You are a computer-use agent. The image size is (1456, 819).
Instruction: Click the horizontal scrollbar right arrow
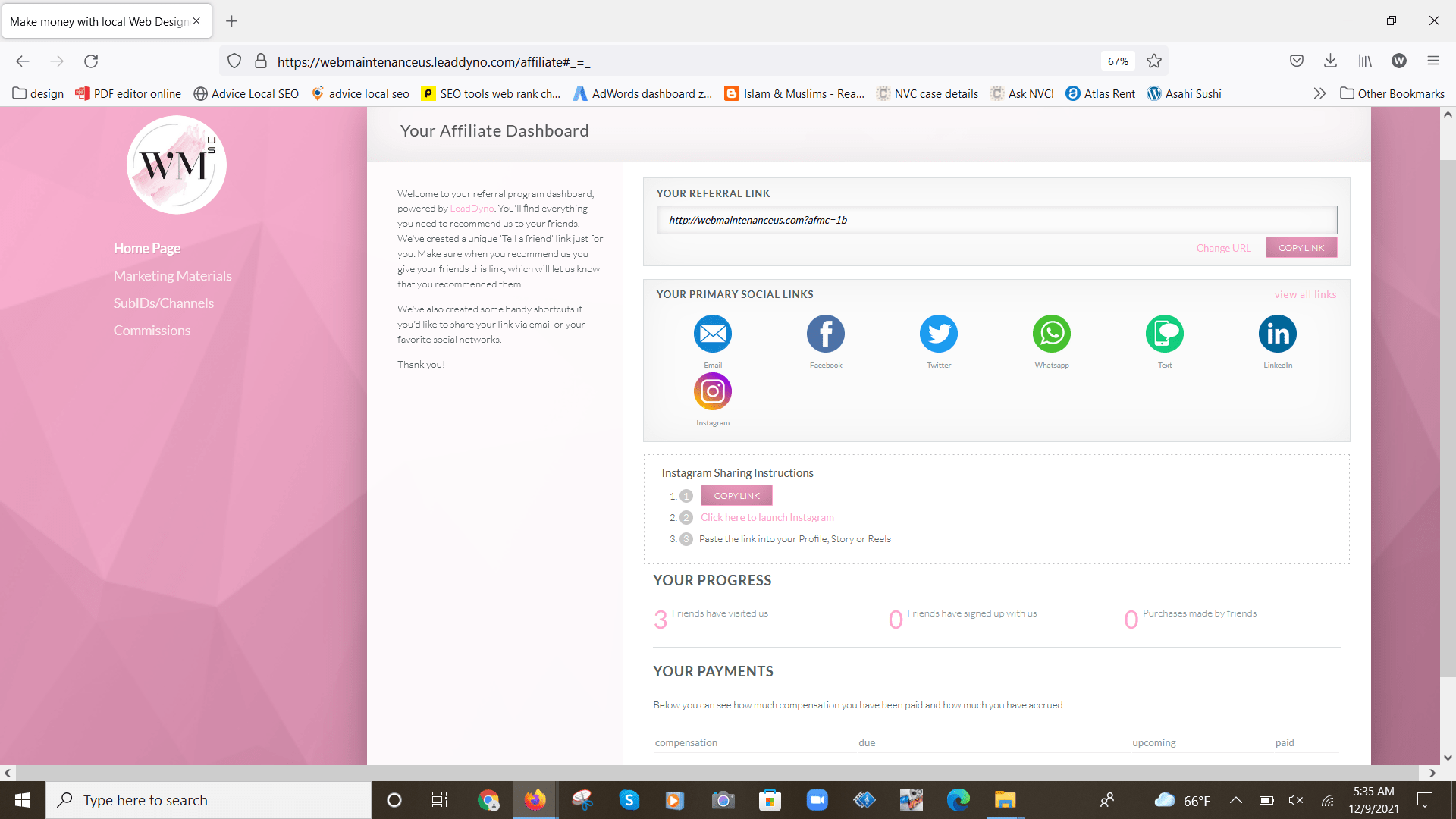1432,773
